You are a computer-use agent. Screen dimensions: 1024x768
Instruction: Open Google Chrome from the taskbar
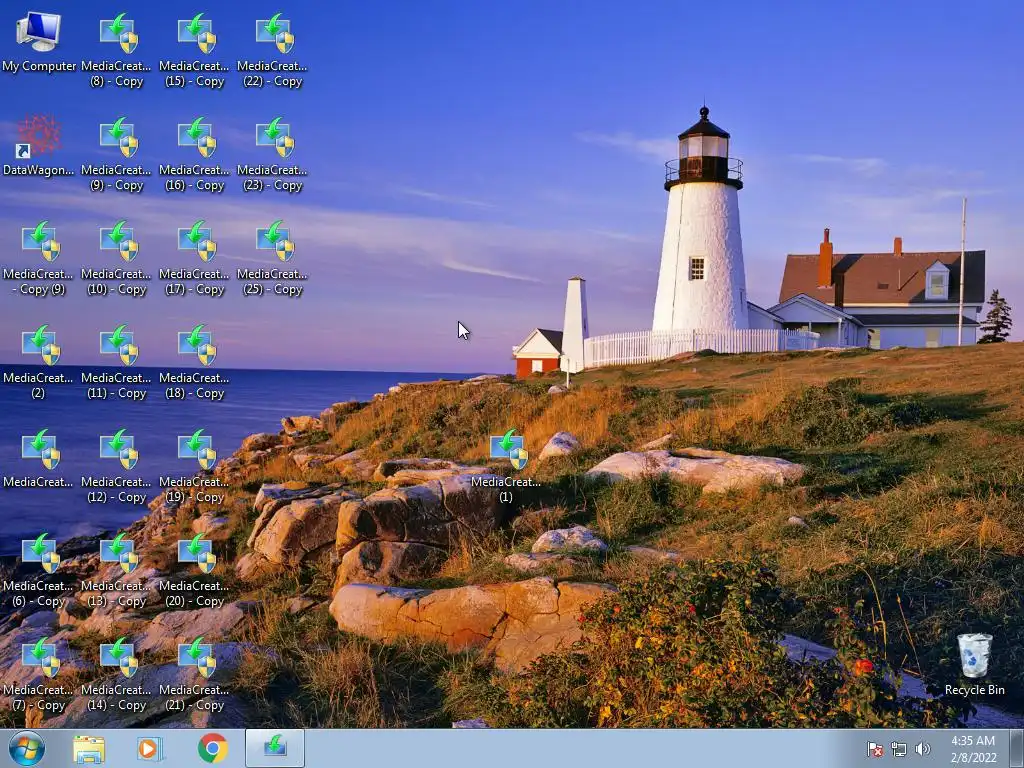pos(212,748)
